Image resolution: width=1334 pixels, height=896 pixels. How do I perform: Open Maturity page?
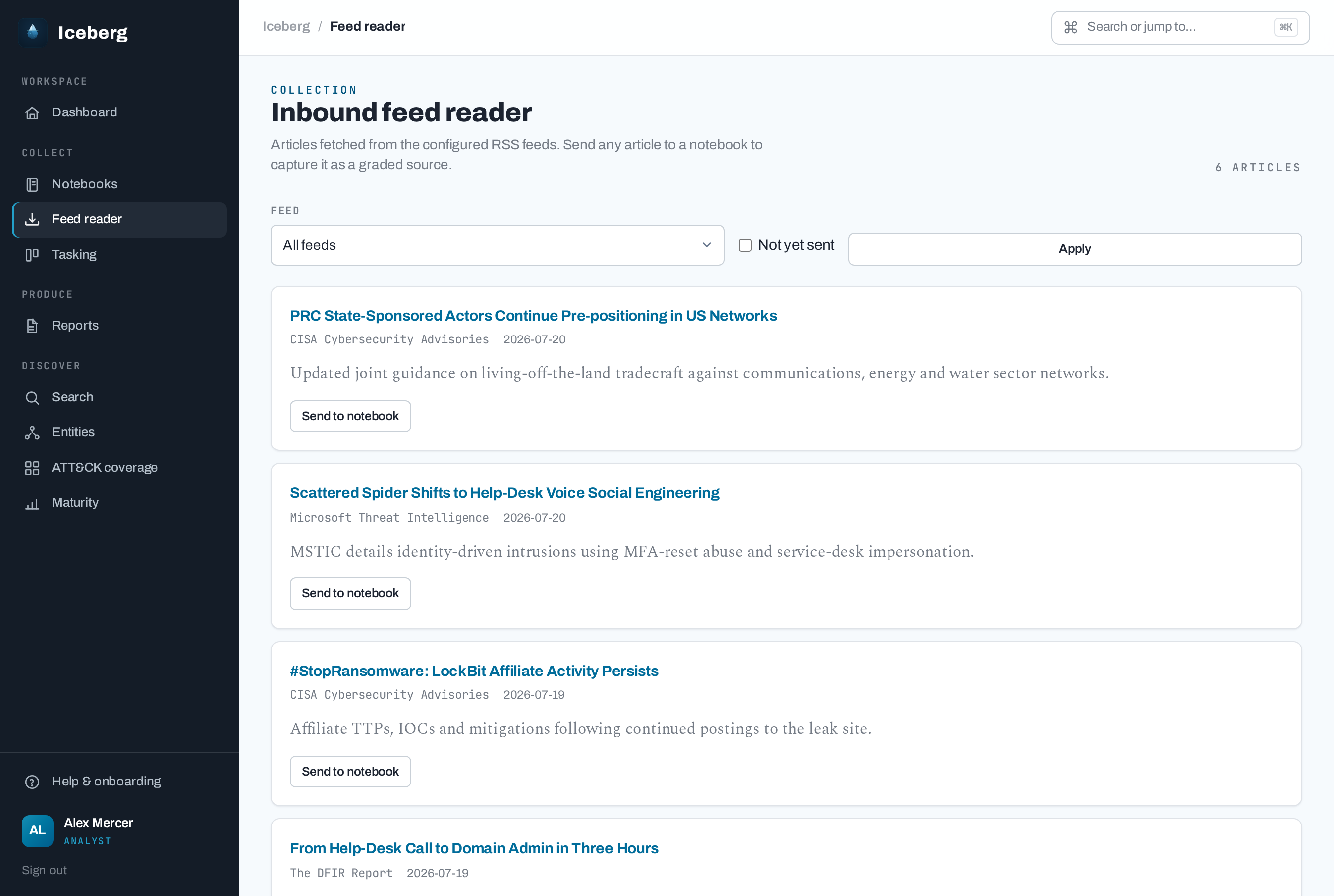[119, 503]
